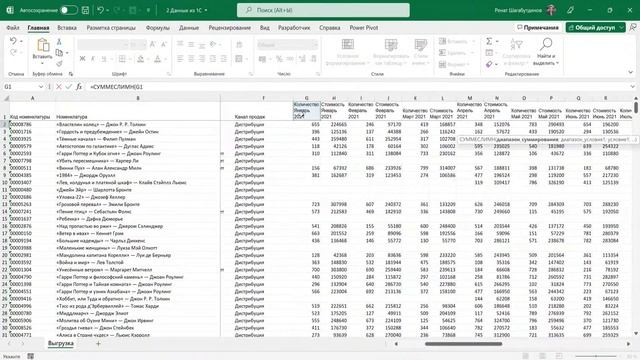Click the ribbon Undo icon
Image resolution: width=640 pixels, height=360 pixels.
coord(13,41)
